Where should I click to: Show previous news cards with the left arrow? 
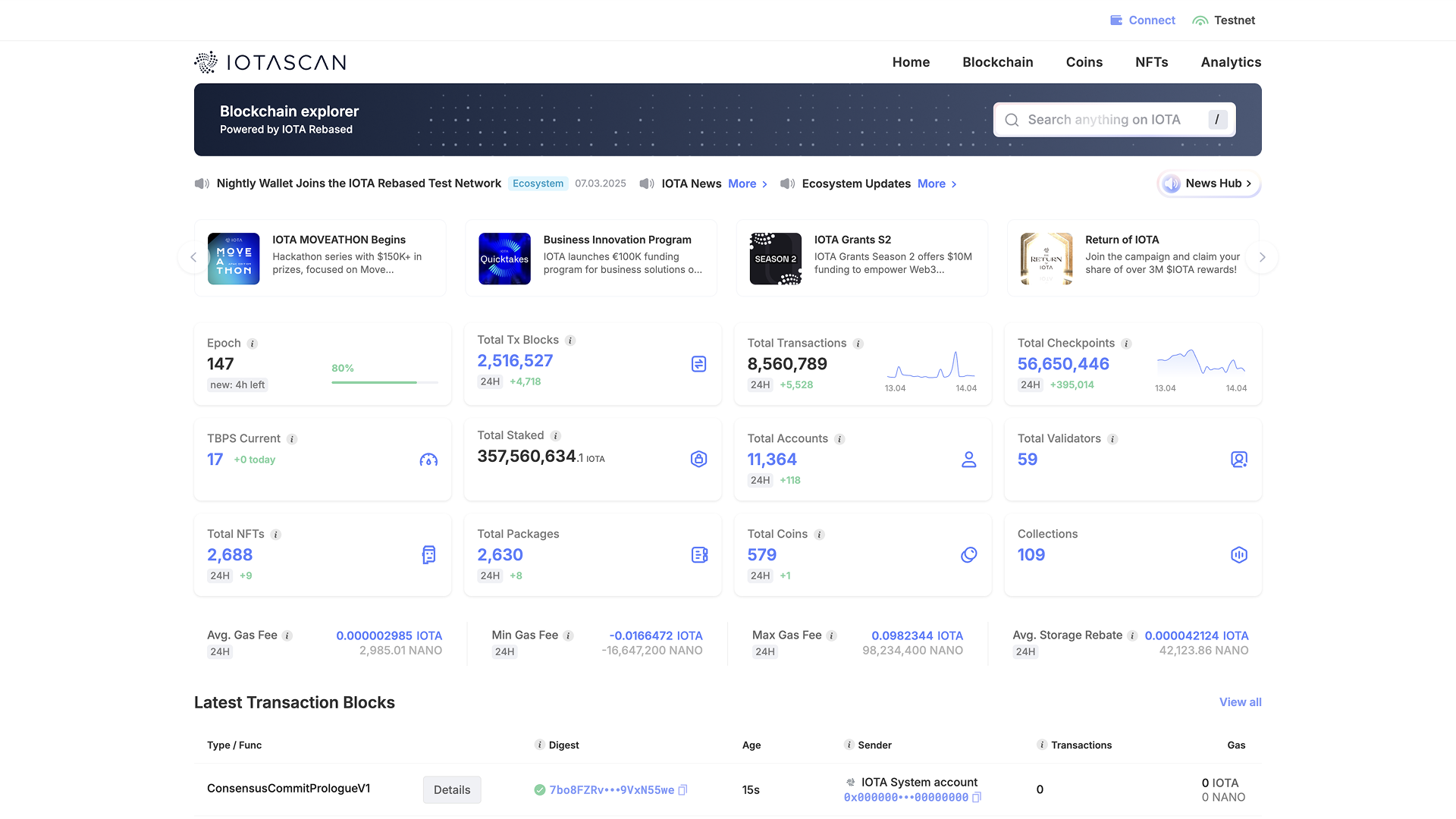(x=193, y=258)
